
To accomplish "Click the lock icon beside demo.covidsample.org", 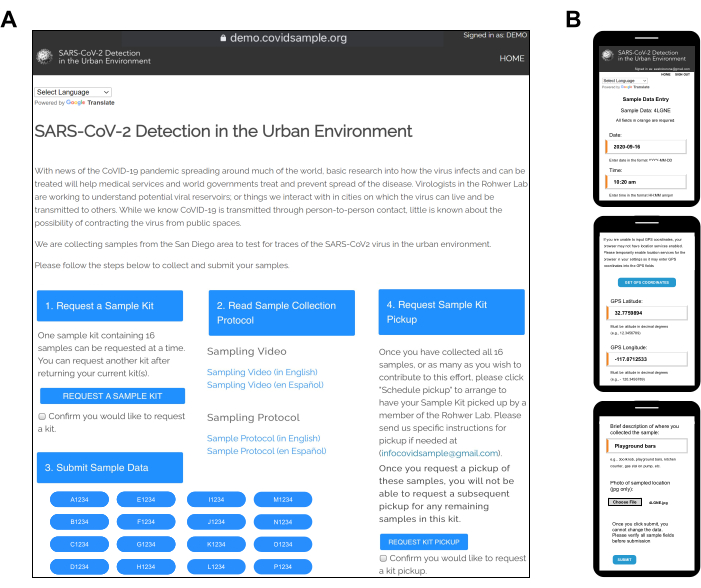I will click(223, 38).
